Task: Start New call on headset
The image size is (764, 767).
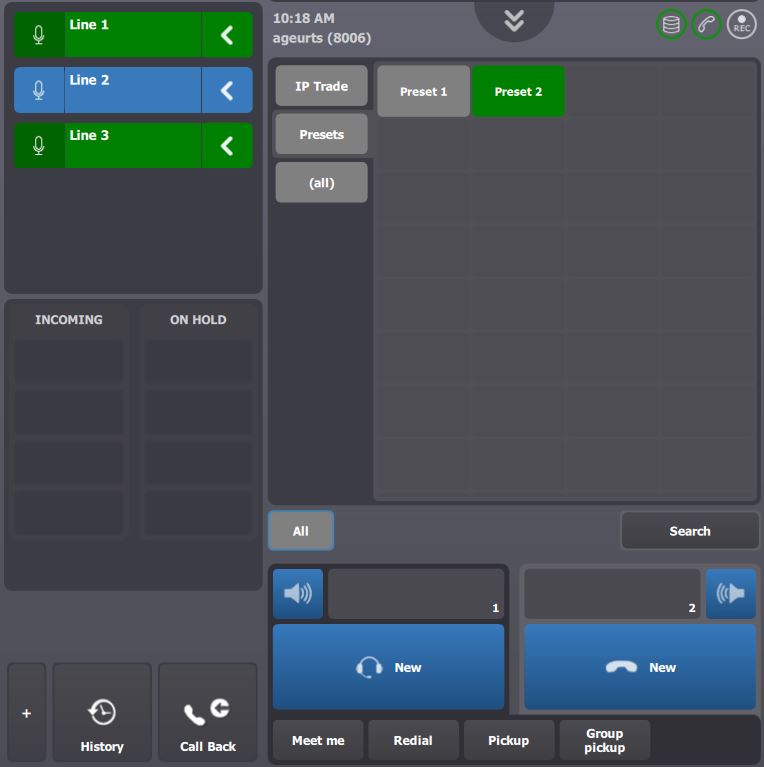Action: (x=388, y=667)
